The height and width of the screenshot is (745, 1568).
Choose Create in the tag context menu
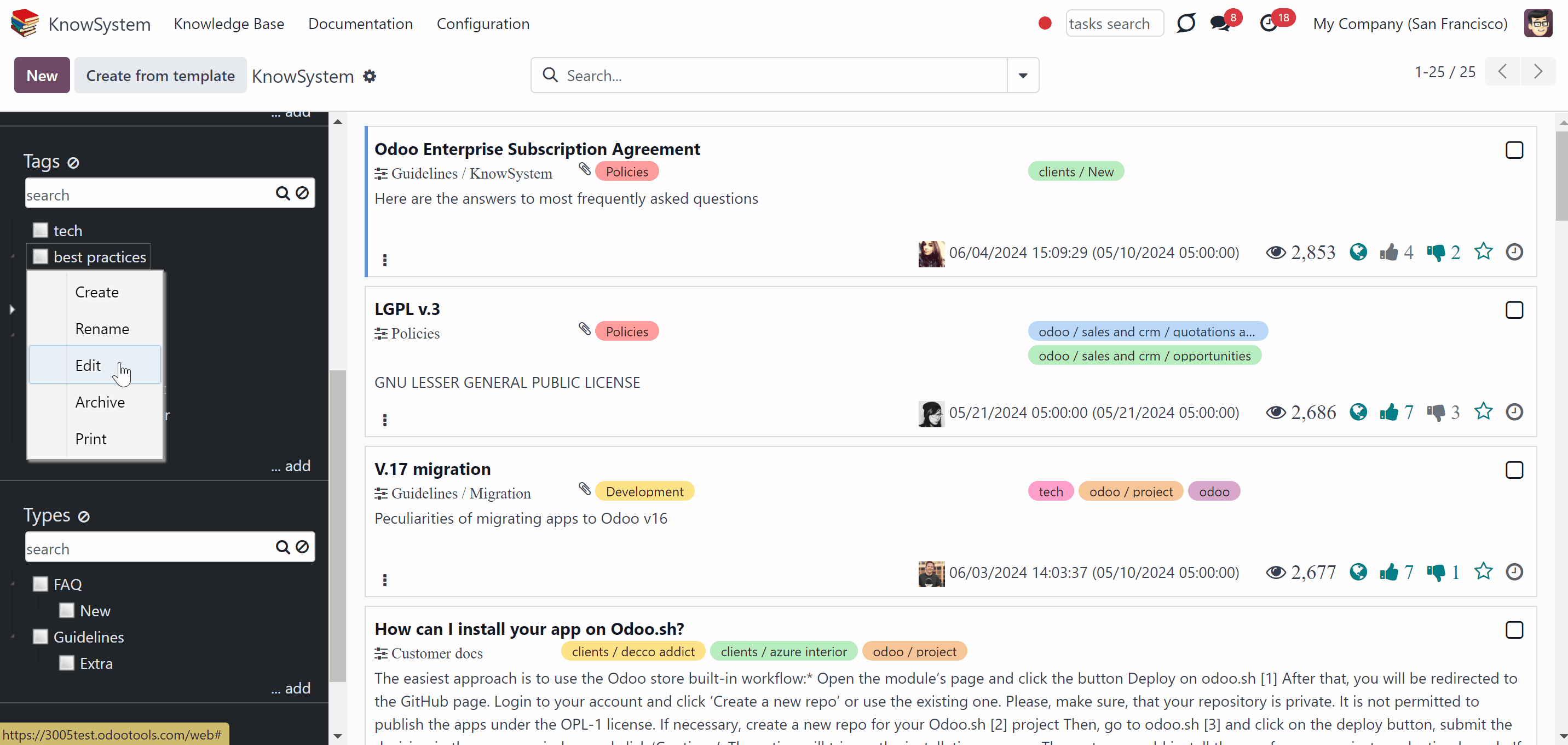point(96,292)
